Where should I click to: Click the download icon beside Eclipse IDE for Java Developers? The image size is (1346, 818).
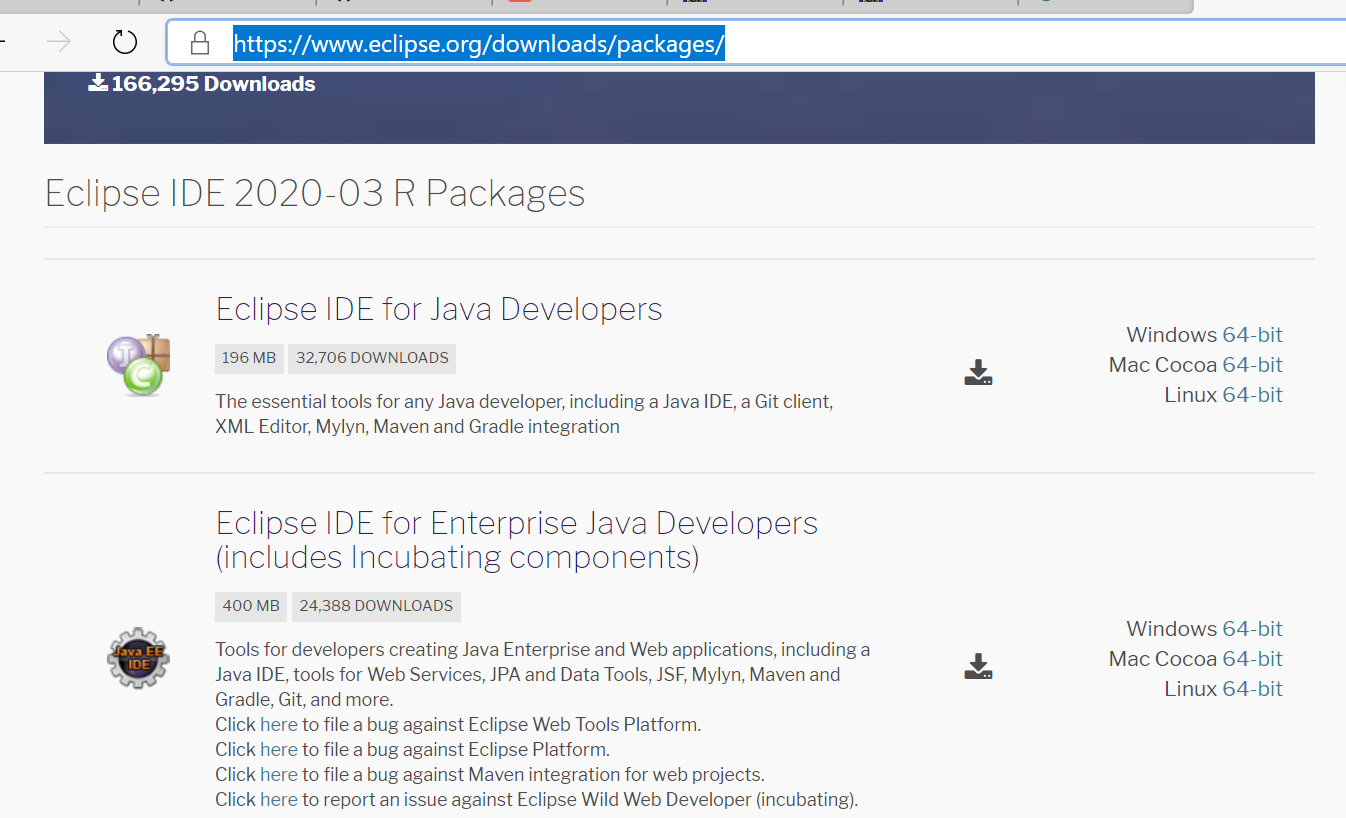click(977, 372)
